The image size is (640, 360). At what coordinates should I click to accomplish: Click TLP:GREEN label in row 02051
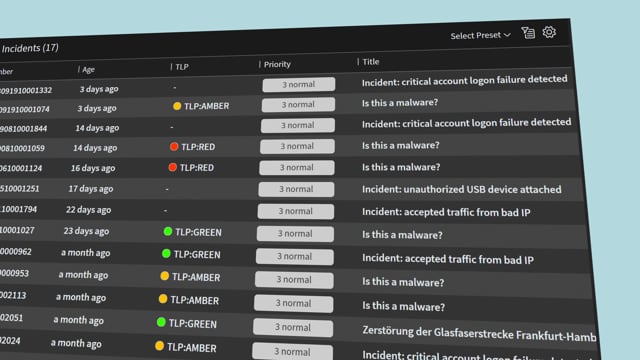coord(193,324)
